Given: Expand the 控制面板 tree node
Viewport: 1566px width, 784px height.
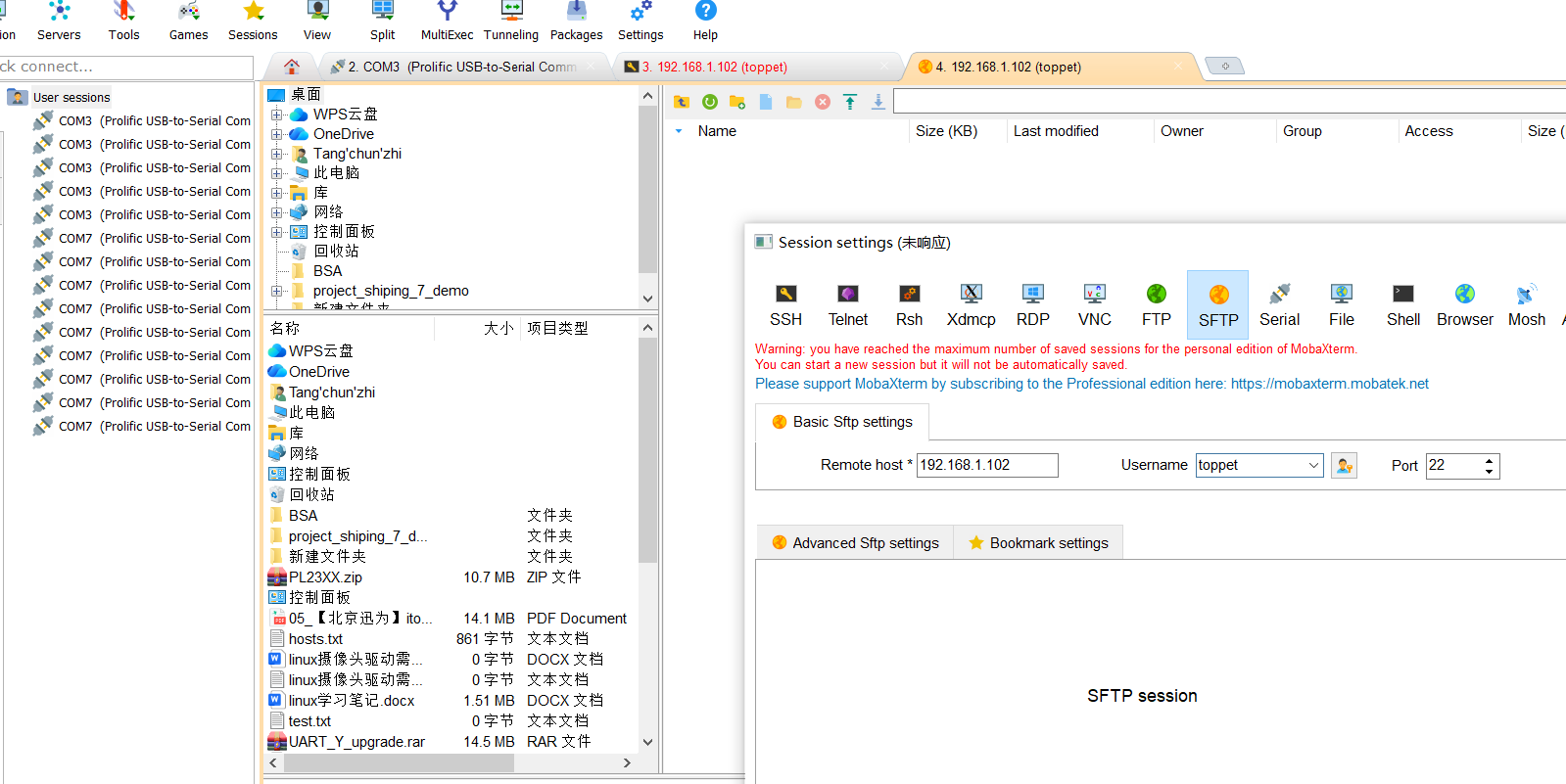Looking at the screenshot, I should (x=277, y=232).
